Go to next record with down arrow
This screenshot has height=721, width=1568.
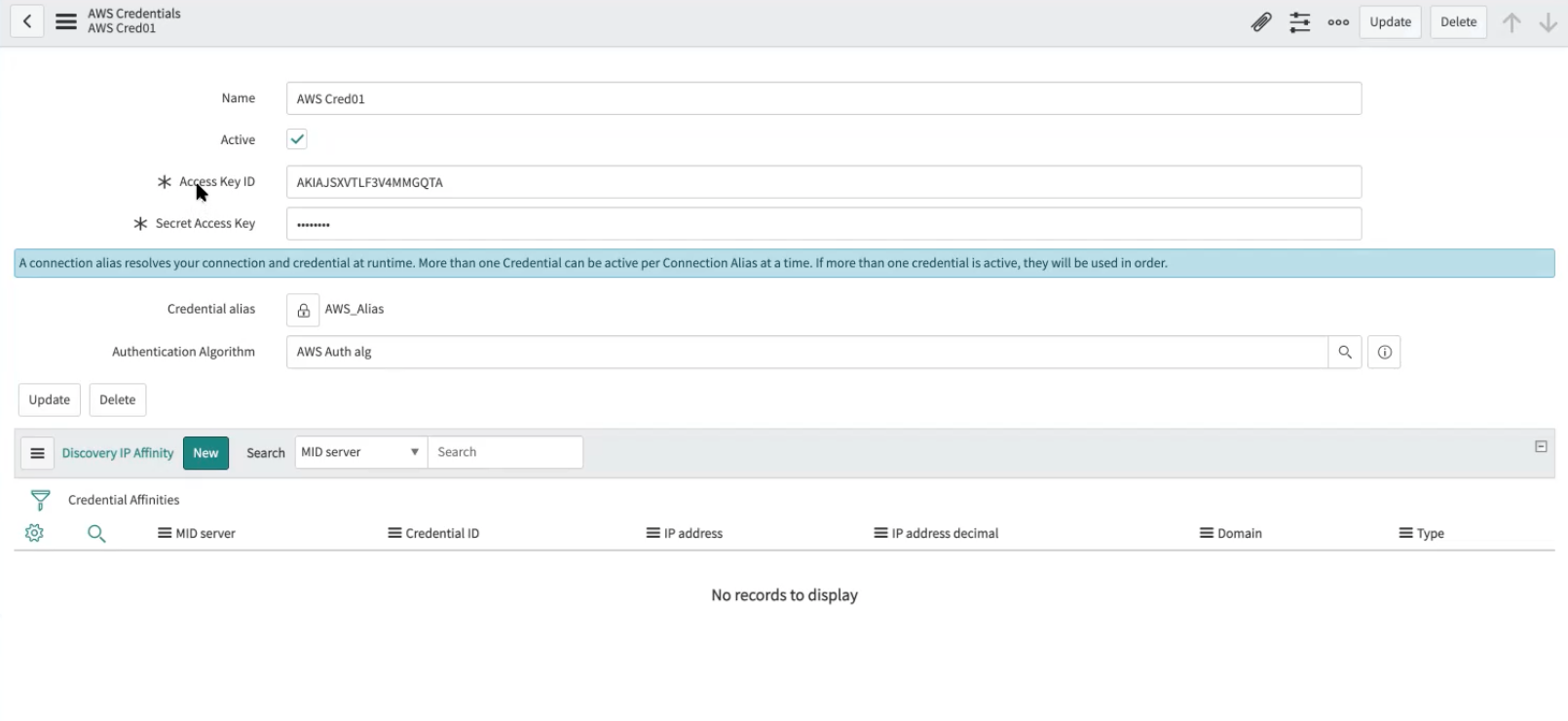pyautogui.click(x=1548, y=22)
